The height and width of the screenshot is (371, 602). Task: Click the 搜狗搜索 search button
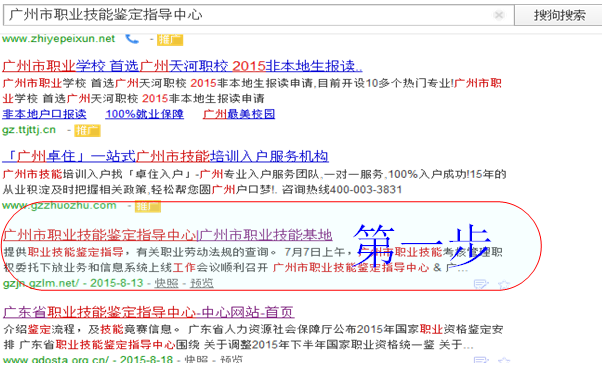point(558,15)
